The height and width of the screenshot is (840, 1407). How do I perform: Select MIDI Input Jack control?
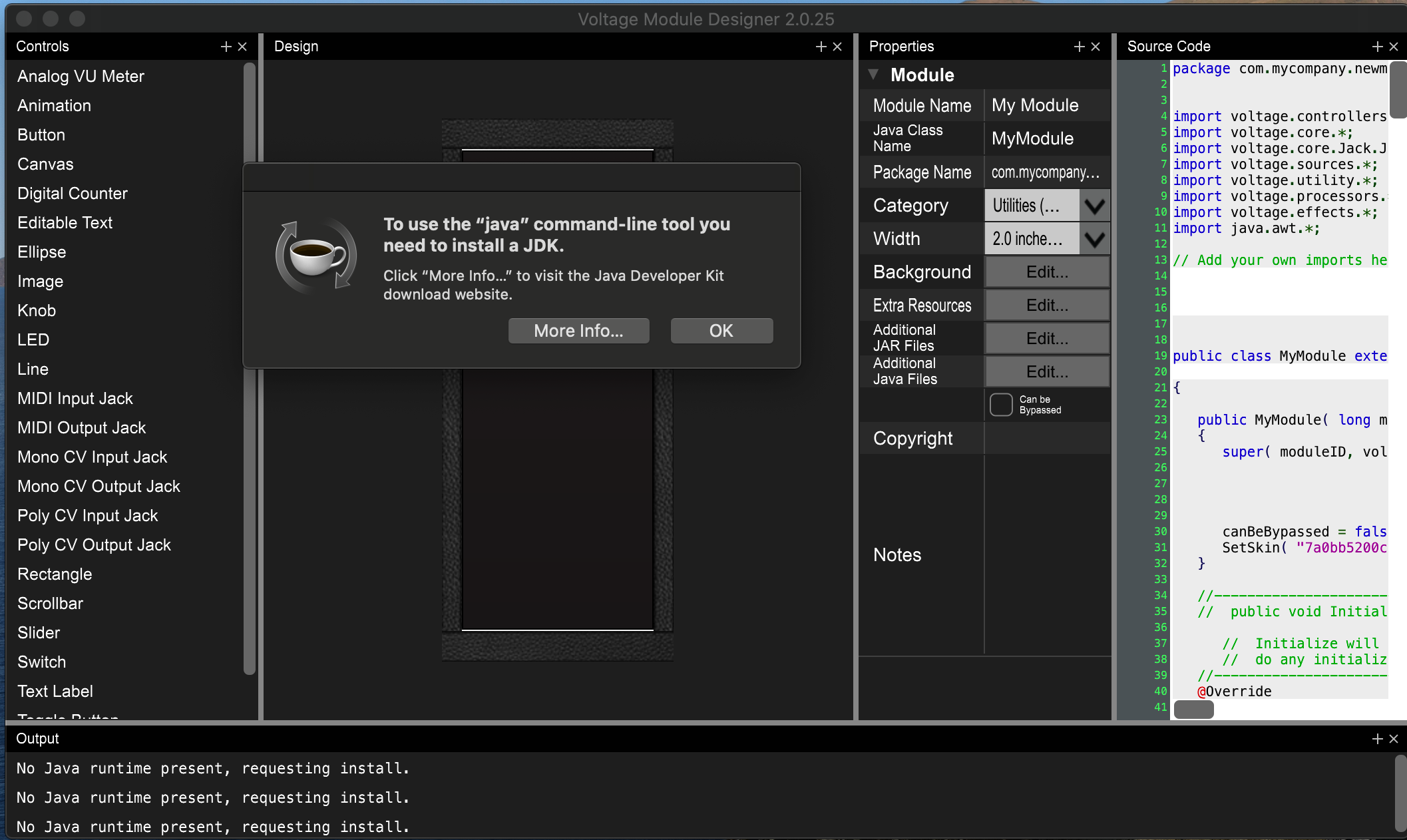pyautogui.click(x=75, y=399)
